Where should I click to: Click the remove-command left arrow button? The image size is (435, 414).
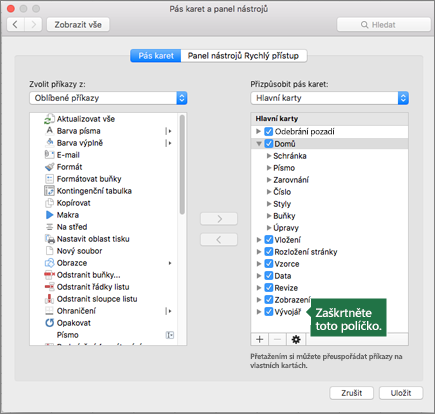tap(219, 239)
